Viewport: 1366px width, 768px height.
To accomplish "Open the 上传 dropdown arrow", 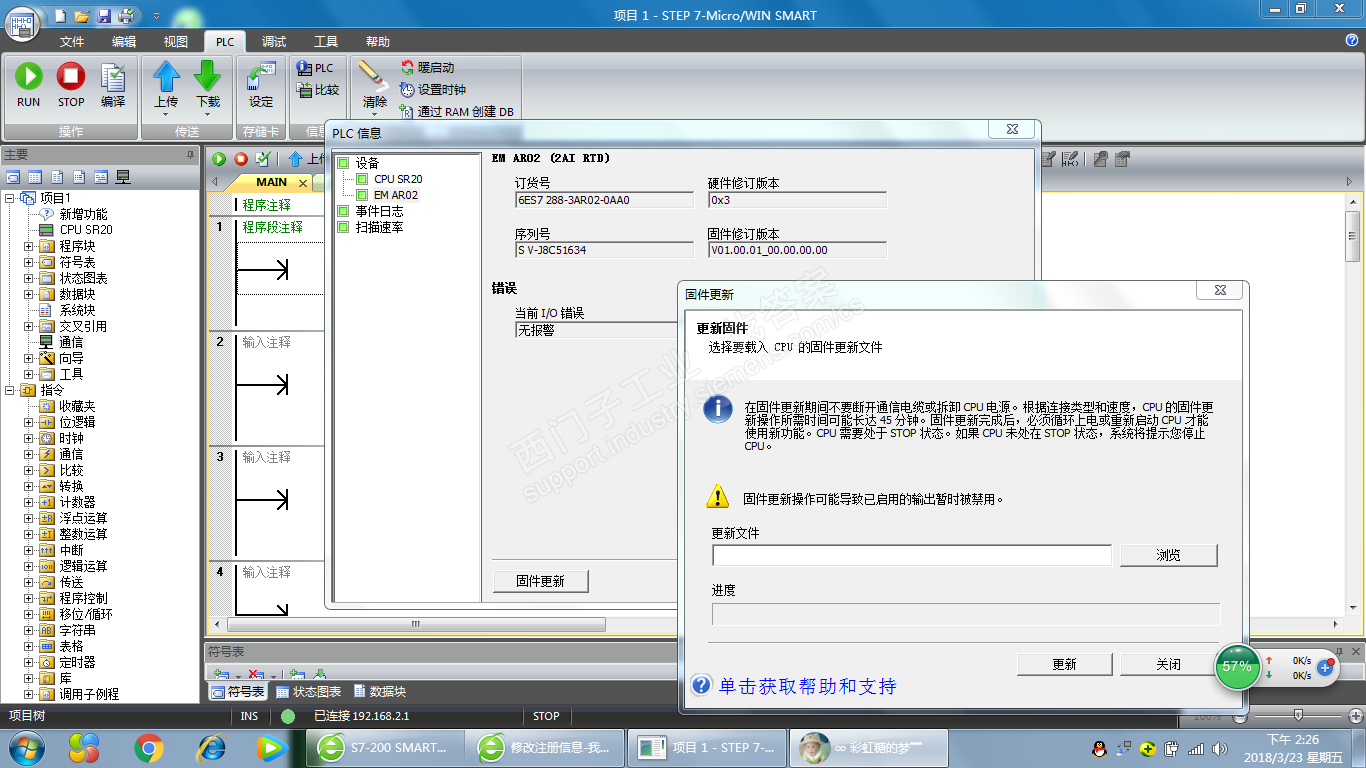I will [166, 114].
